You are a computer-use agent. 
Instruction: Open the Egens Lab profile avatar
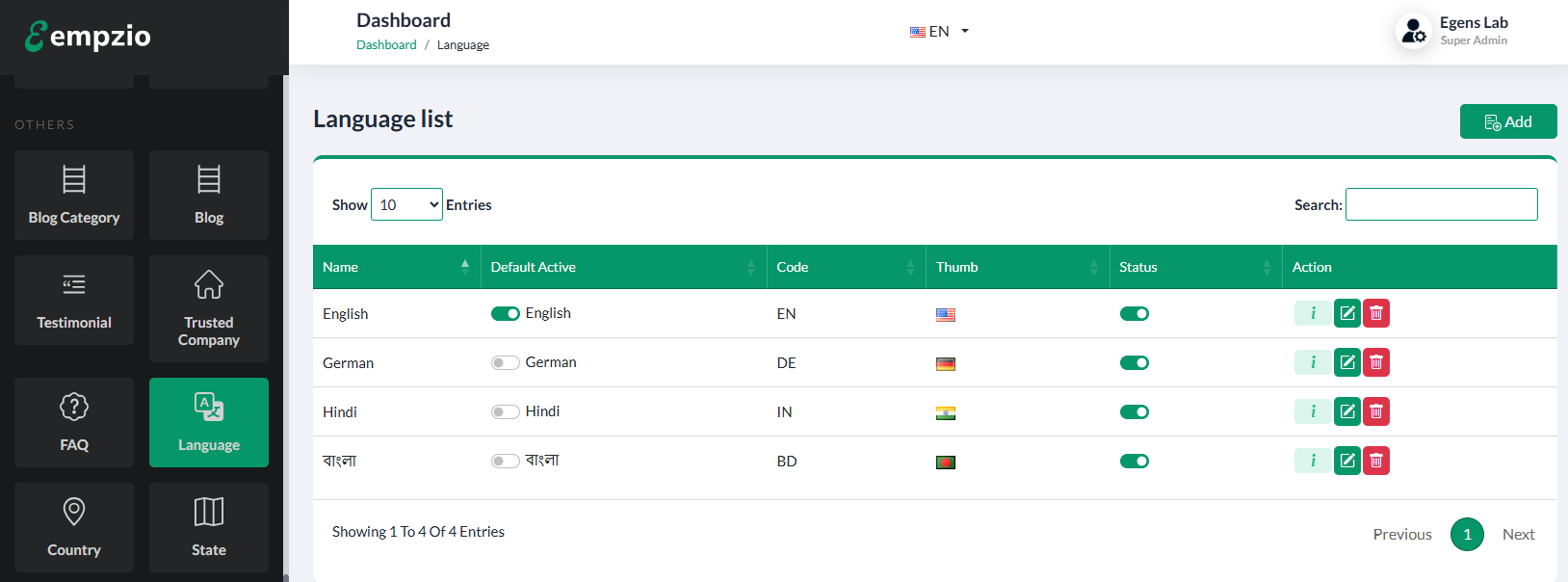tap(1414, 31)
